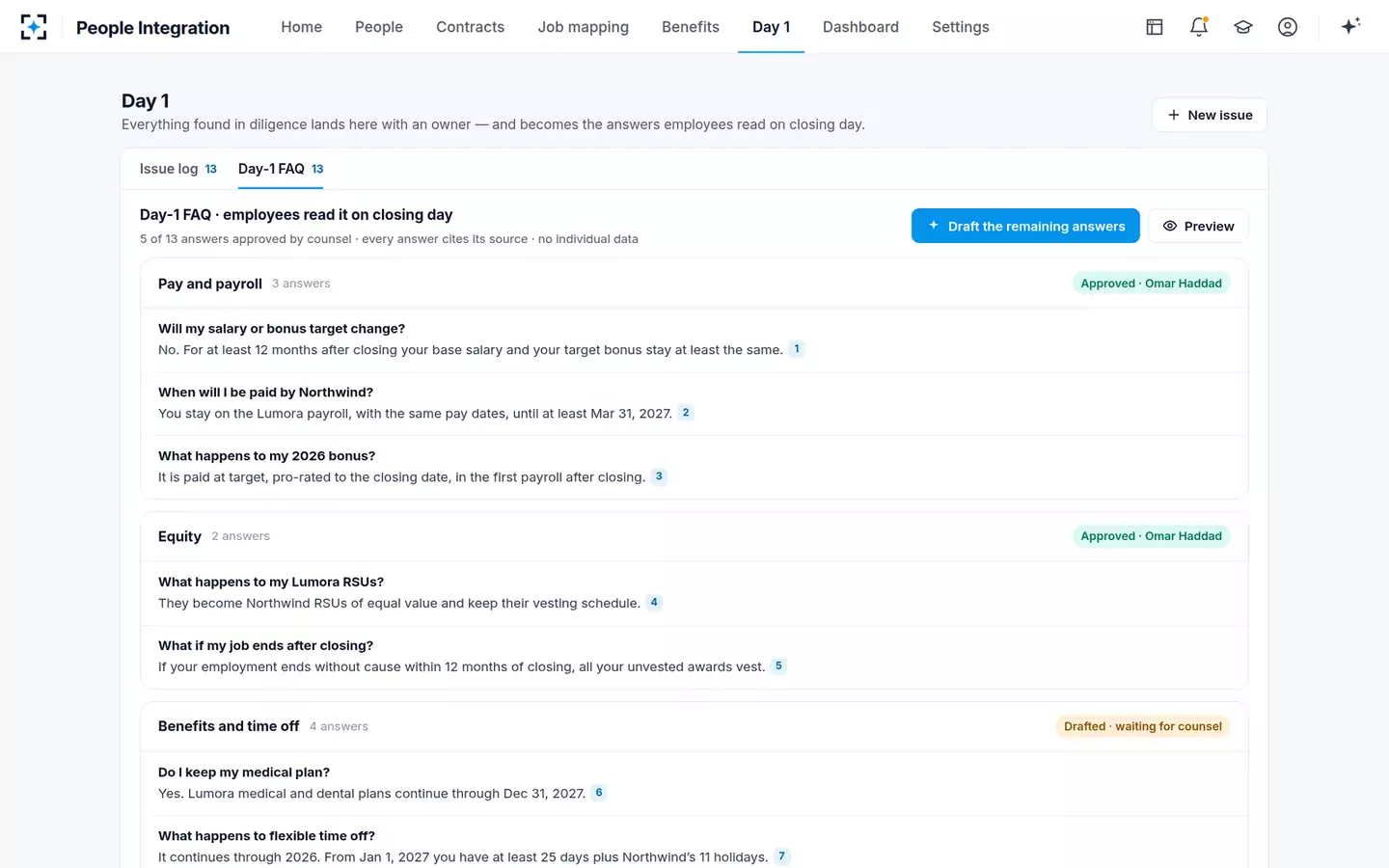Click the '4 answers' count label
The image size is (1389, 868).
click(x=339, y=726)
